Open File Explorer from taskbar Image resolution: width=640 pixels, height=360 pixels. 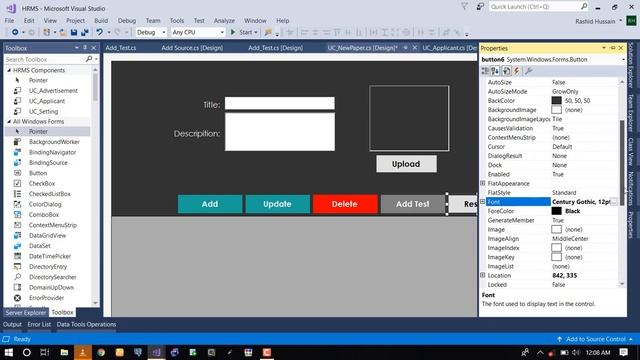coord(64,352)
